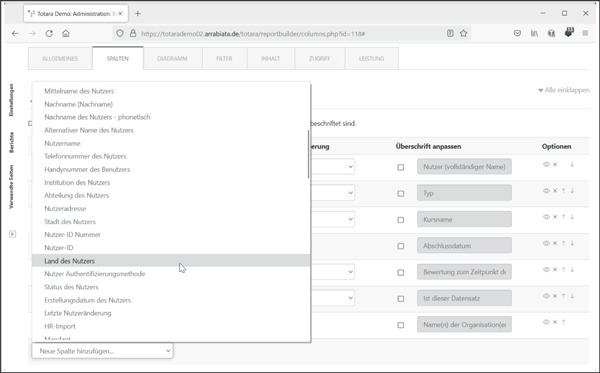Viewport: 600px width, 373px height.
Task: Open the Firefox hamburger menu
Action: [585, 33]
